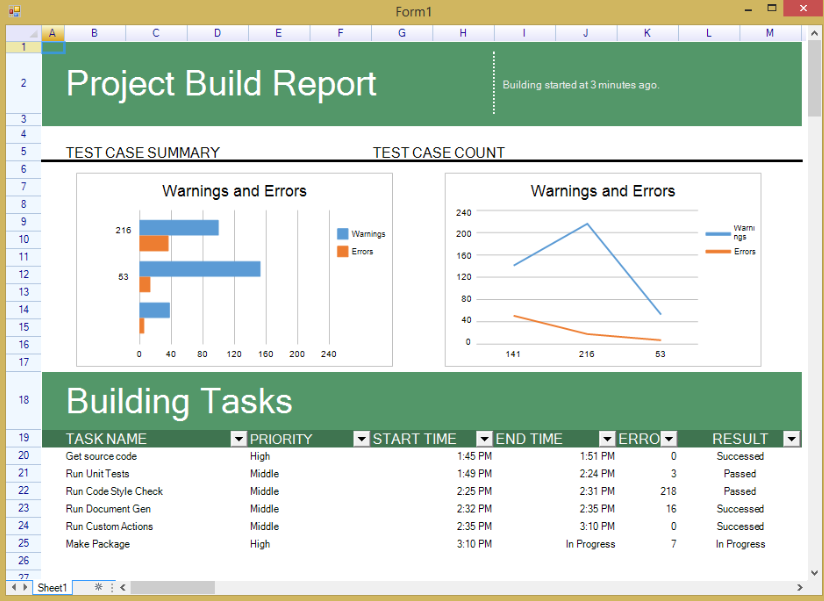Image resolution: width=824 pixels, height=601 pixels.
Task: Click the sheet tab scroll-right arrow
Action: tap(25, 587)
